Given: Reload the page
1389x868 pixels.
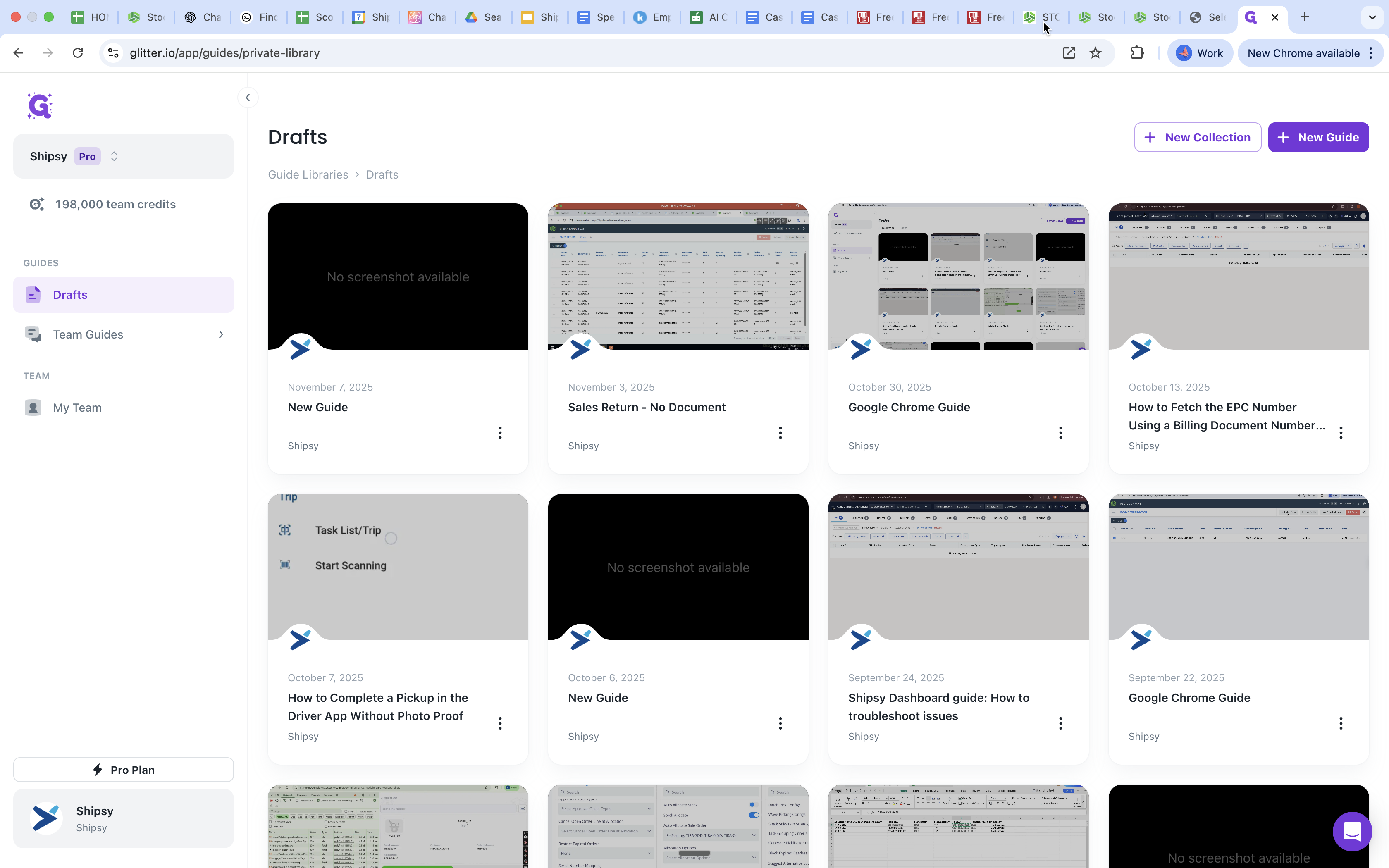Looking at the screenshot, I should click(77, 53).
